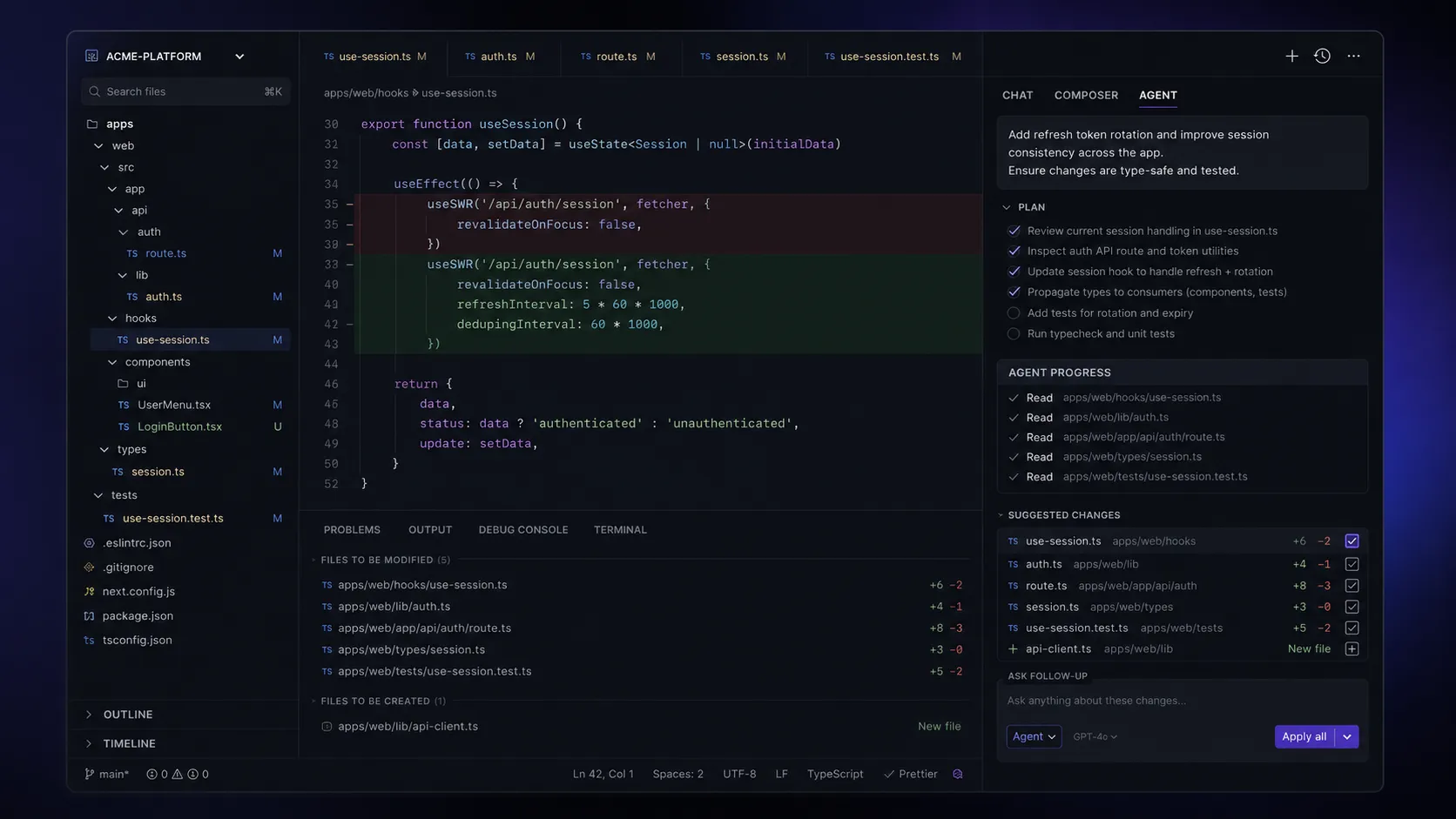Open the history clock icon
The height and width of the screenshot is (819, 1456).
pyautogui.click(x=1322, y=56)
